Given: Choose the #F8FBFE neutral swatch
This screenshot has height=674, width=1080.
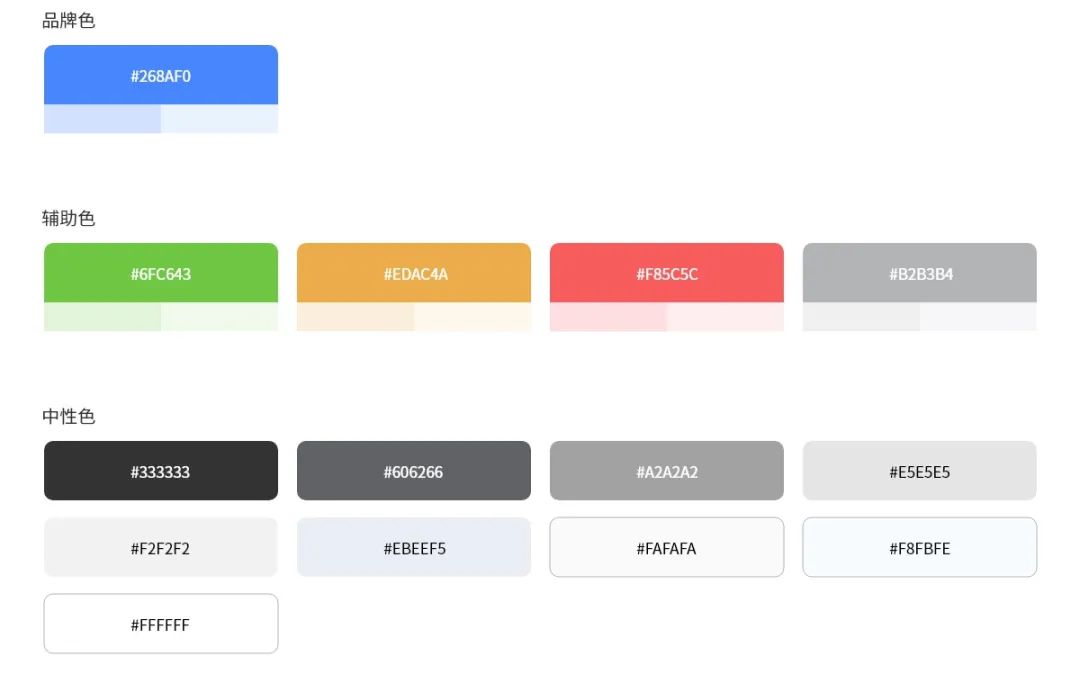Looking at the screenshot, I should point(920,548).
